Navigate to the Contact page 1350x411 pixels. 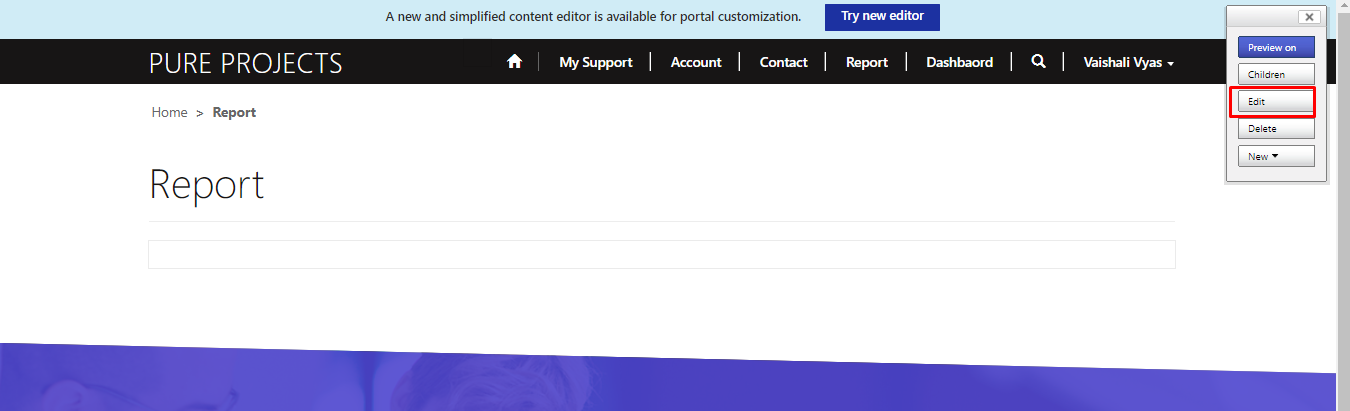(783, 62)
